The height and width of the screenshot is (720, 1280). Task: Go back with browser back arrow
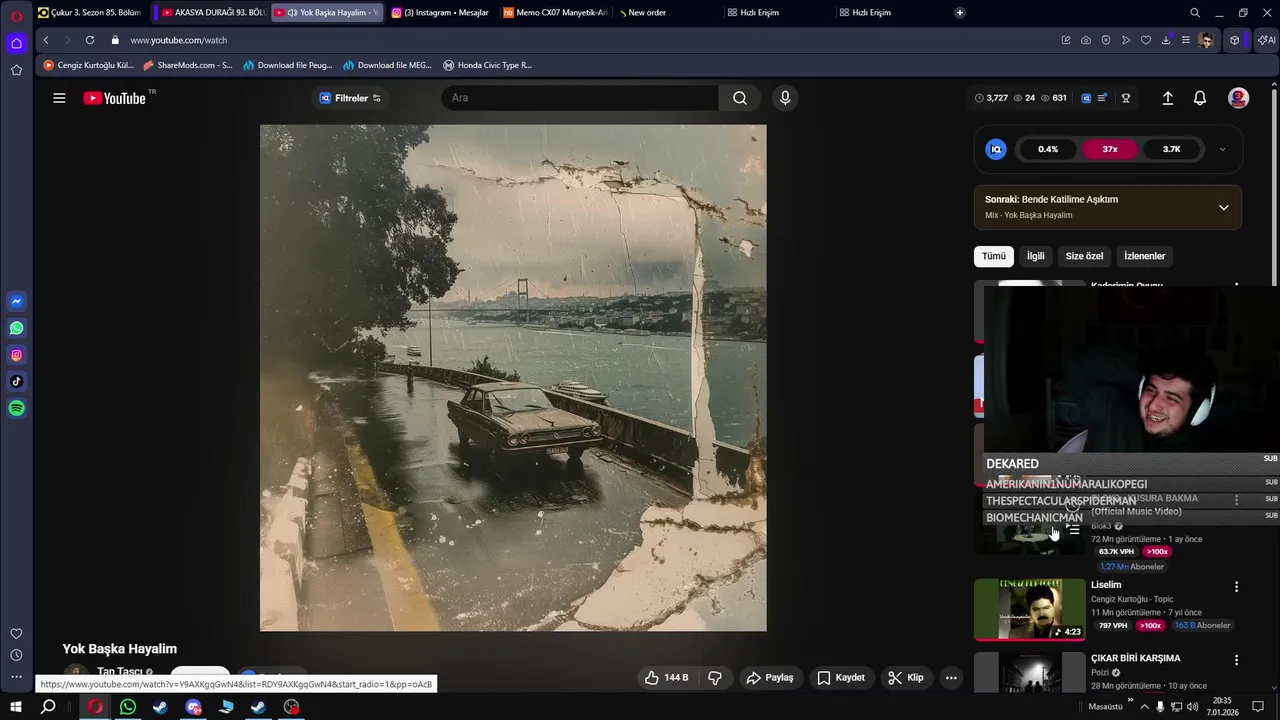coord(46,40)
